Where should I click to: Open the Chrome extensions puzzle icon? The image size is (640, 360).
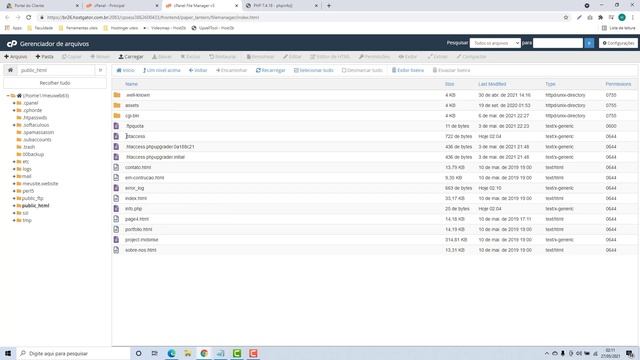pyautogui.click(x=600, y=17)
